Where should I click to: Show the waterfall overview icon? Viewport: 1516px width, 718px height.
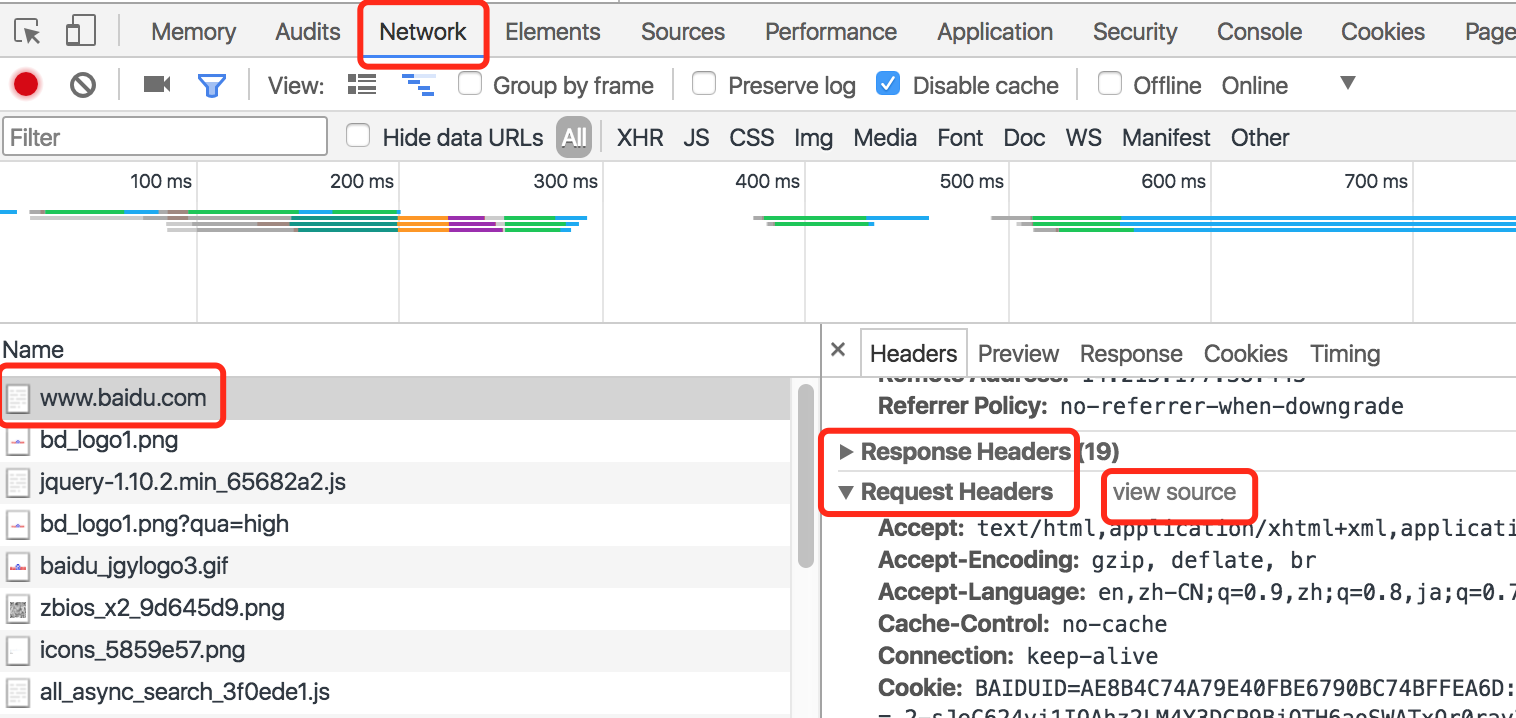(418, 85)
